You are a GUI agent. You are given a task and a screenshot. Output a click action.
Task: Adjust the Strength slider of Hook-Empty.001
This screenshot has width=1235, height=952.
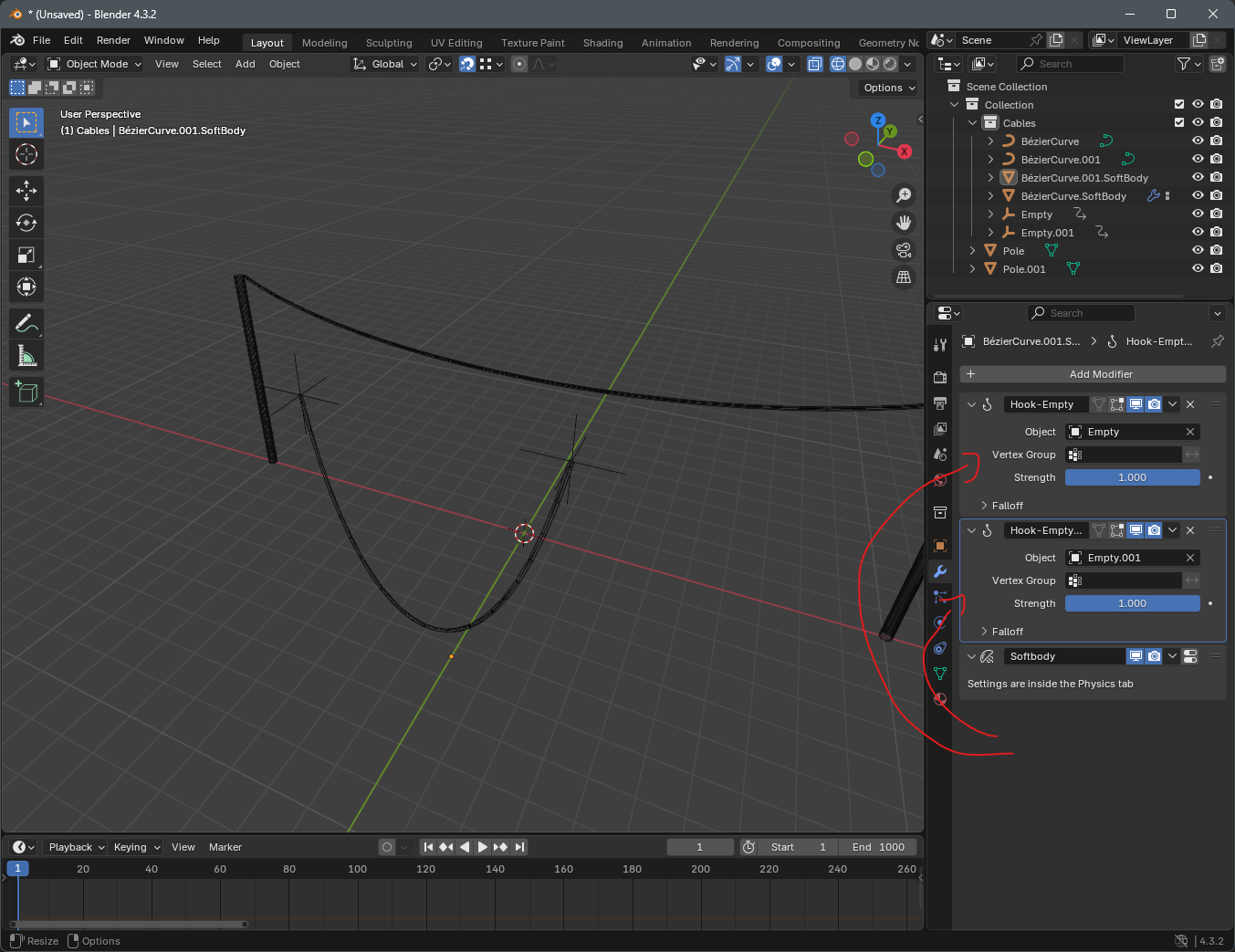(1132, 603)
